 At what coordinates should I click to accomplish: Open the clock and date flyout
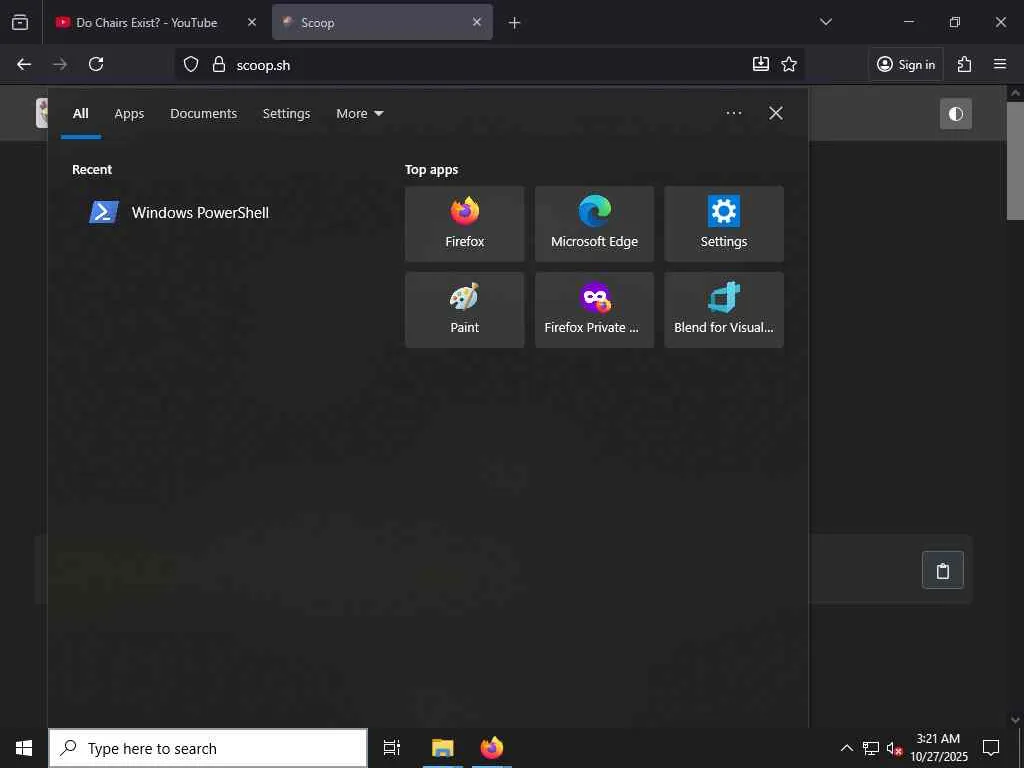click(938, 748)
